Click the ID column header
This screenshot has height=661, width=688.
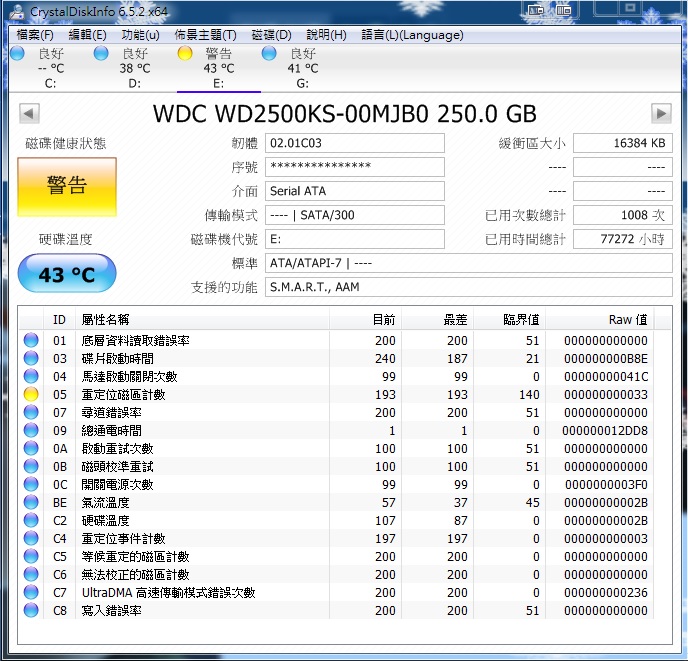tap(59, 320)
